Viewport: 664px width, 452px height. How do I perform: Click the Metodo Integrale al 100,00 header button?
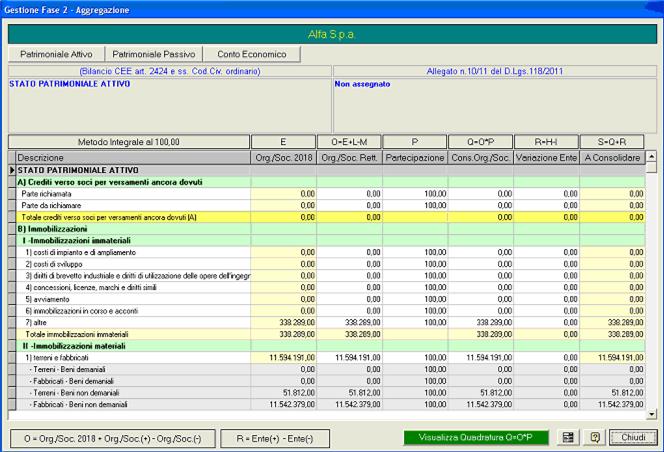[127, 141]
